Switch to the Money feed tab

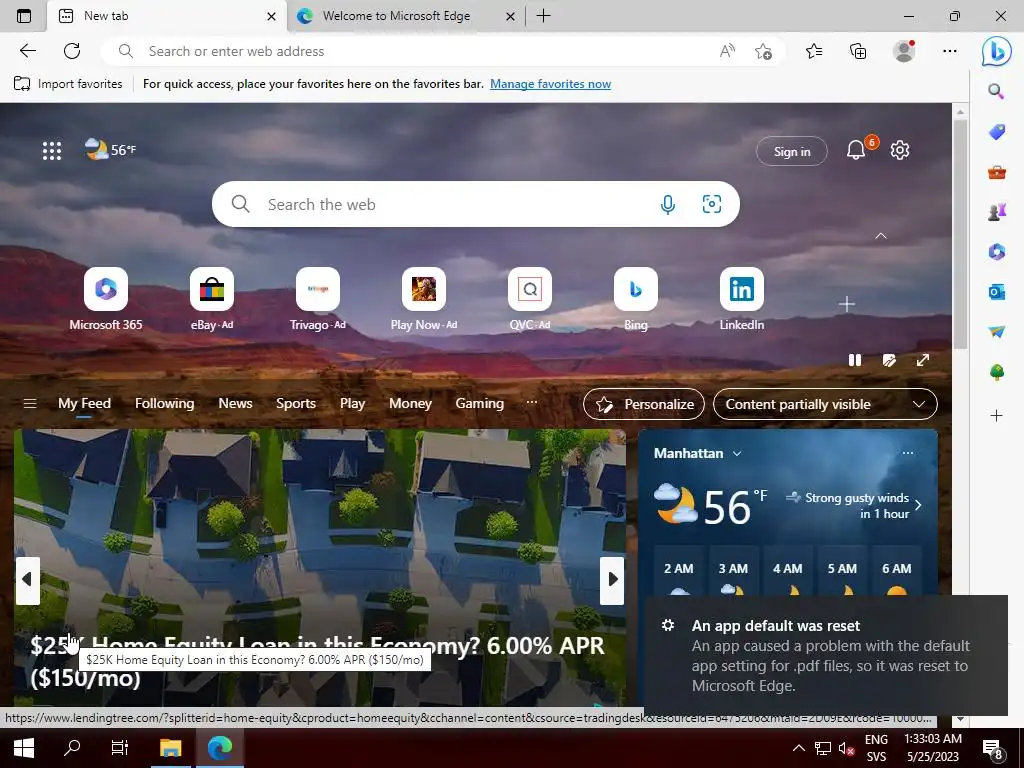tap(410, 404)
